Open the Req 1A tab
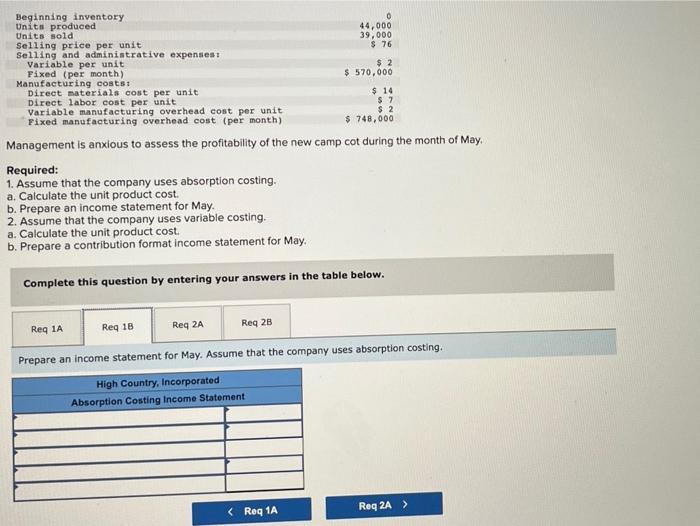 pos(47,329)
